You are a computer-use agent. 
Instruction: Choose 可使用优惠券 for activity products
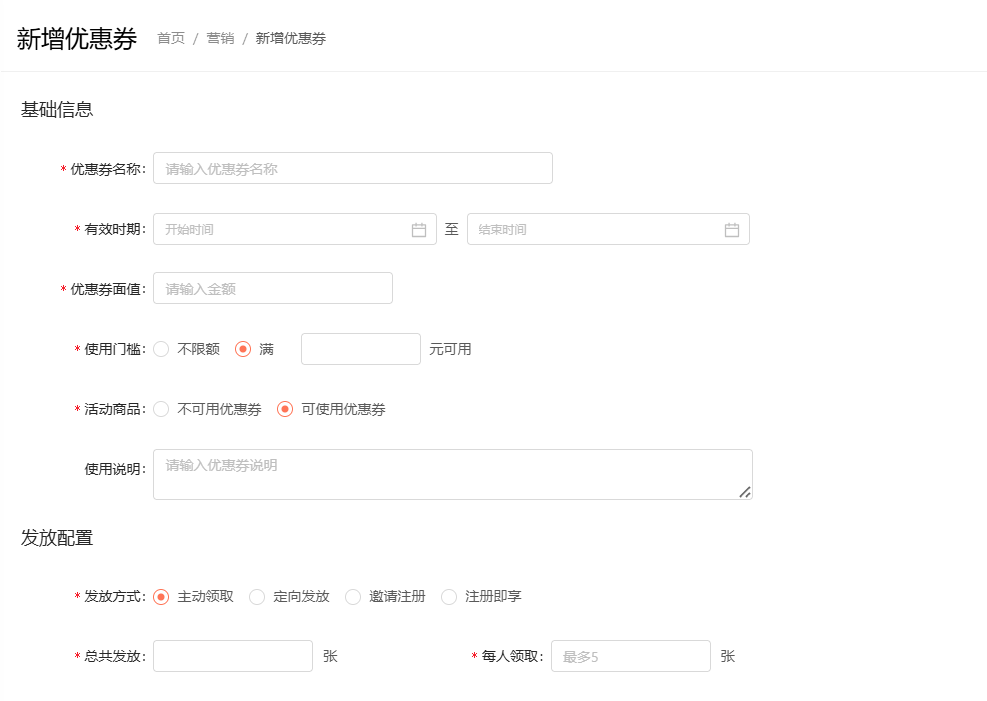(x=285, y=409)
